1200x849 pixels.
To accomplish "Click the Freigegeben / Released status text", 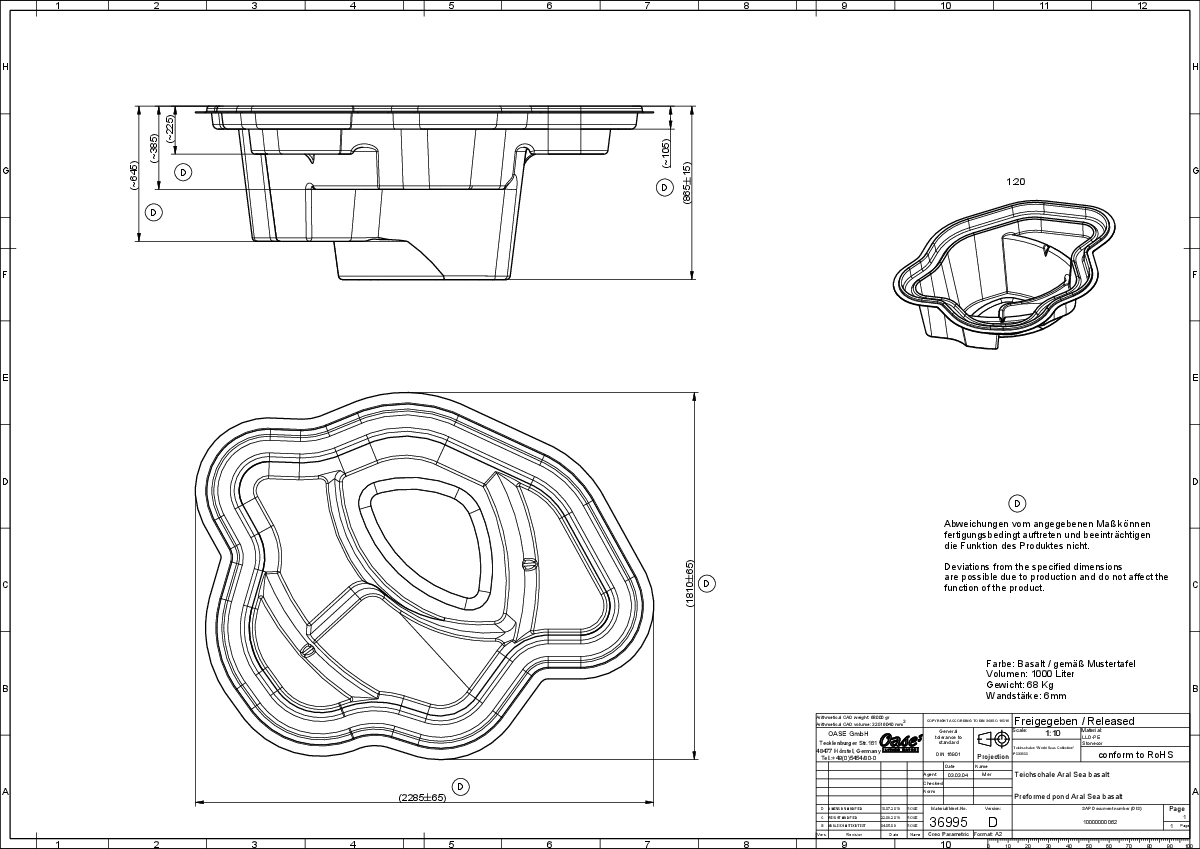I will pyautogui.click(x=1074, y=721).
